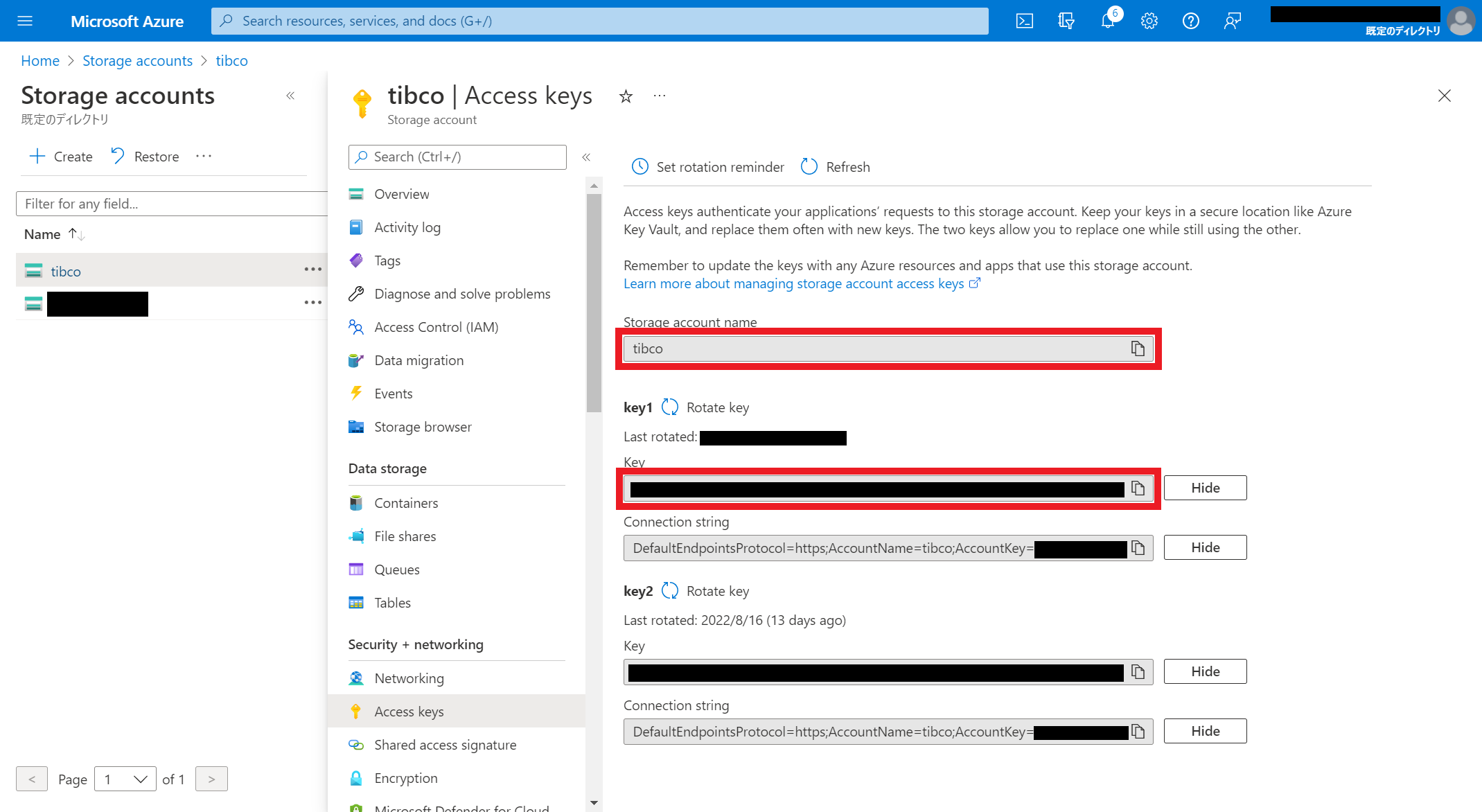Screen dimensions: 1482x812
Task: Click the global search resources box
Action: (600, 21)
